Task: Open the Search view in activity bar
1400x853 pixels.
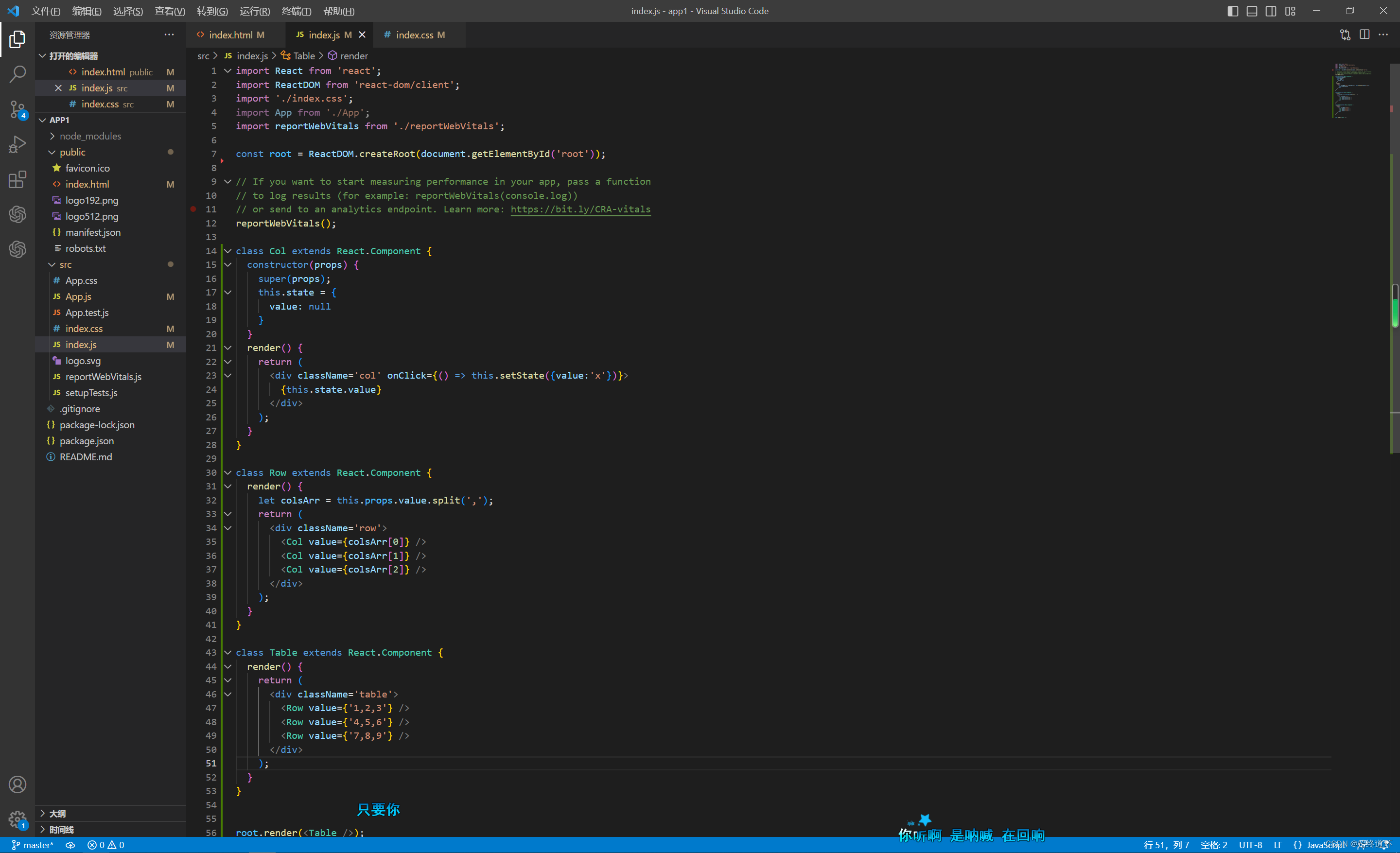Action: (17, 74)
